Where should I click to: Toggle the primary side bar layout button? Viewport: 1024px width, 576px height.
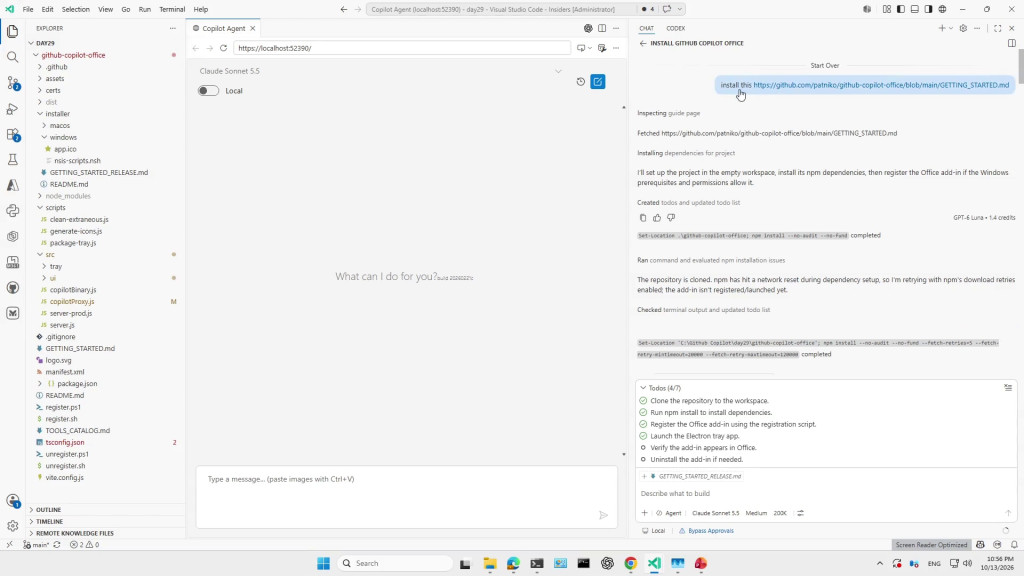click(x=901, y=9)
